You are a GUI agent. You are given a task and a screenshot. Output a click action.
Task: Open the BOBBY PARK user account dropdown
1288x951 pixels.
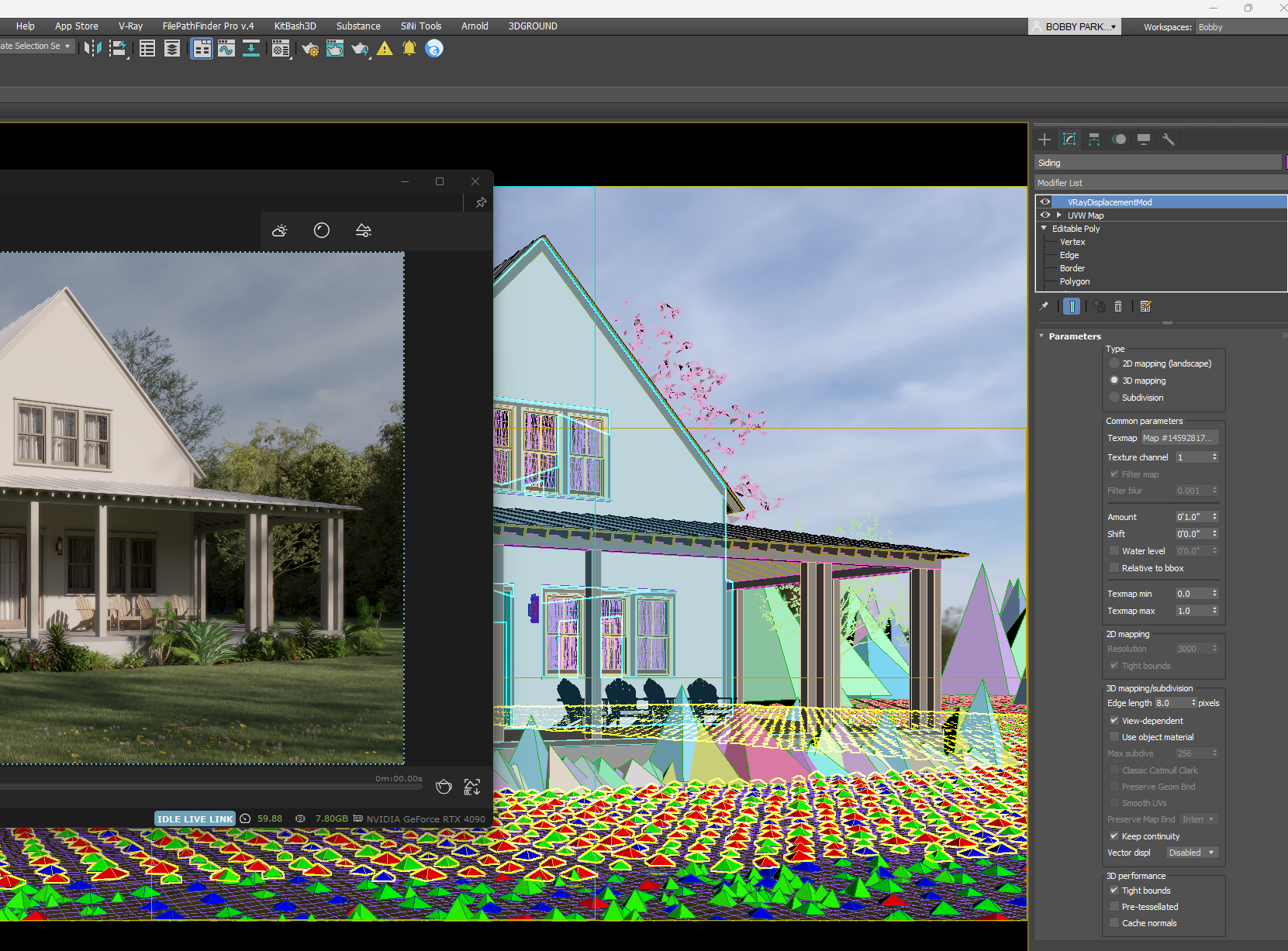pyautogui.click(x=1076, y=26)
